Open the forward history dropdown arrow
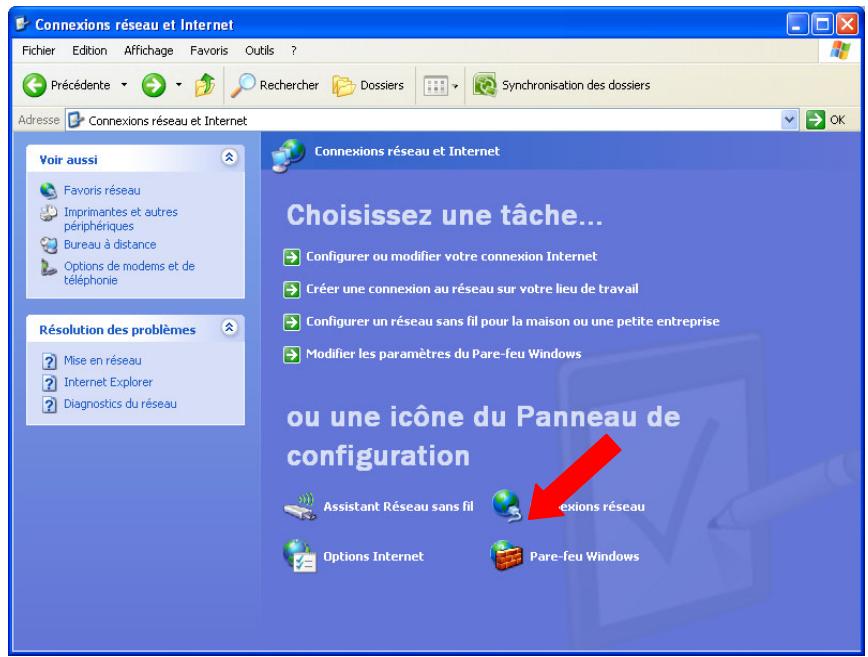Viewport: 868px width, 657px height. coord(178,85)
